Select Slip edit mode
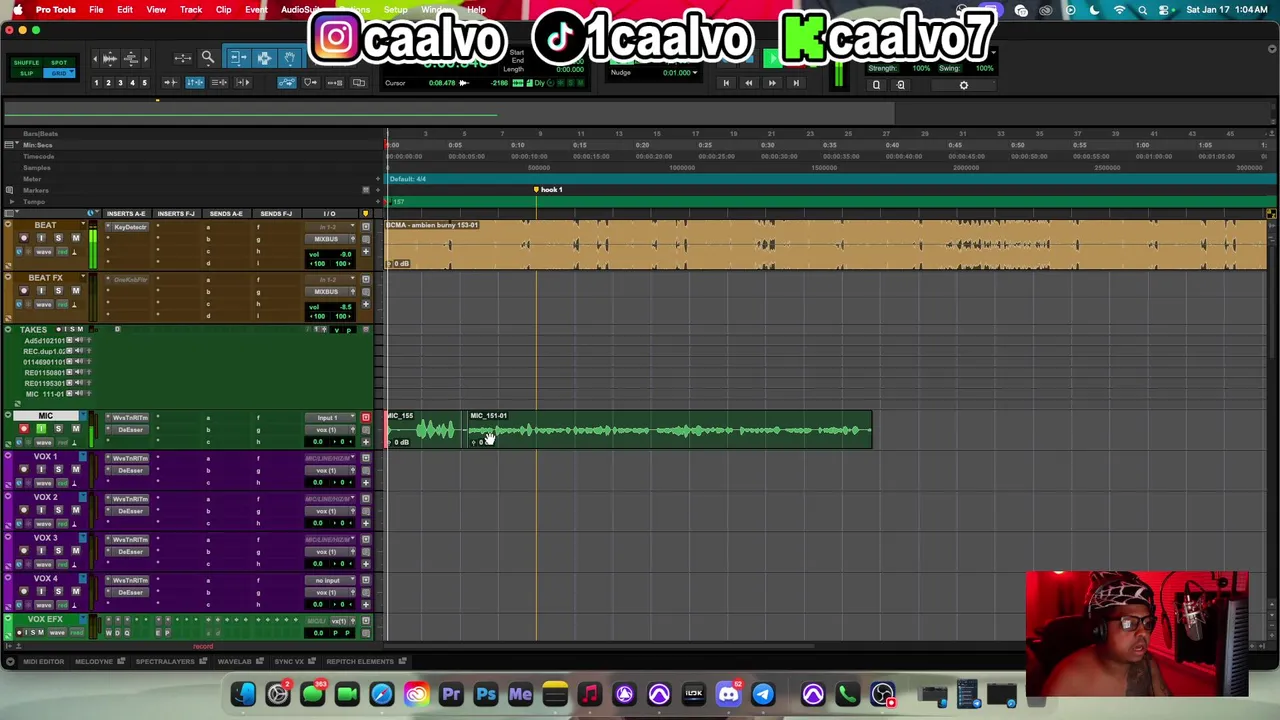This screenshot has width=1280, height=720. (x=26, y=73)
